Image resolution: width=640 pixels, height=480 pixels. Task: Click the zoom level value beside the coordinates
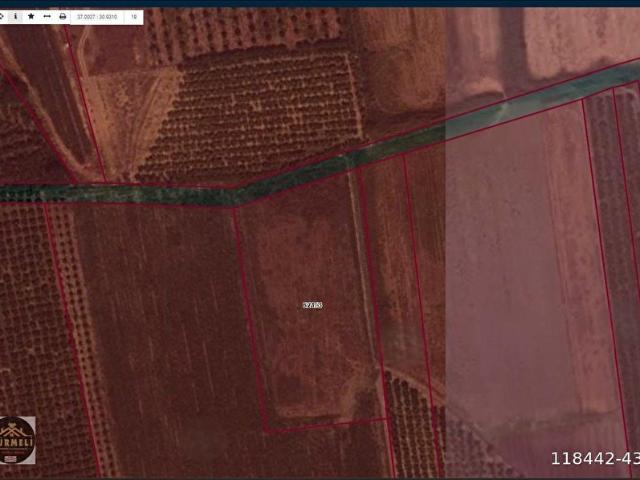(134, 17)
